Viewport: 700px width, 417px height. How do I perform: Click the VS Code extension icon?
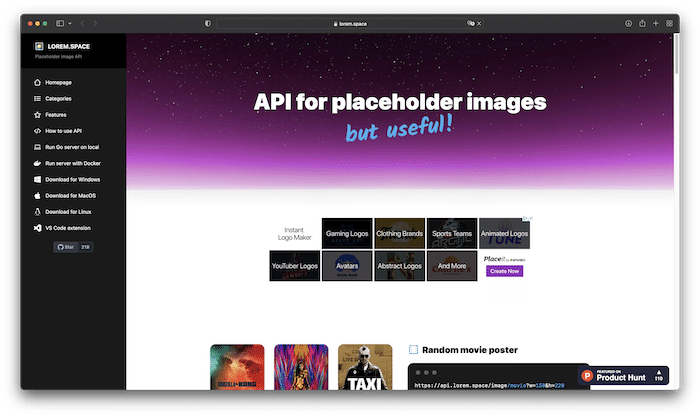37,227
